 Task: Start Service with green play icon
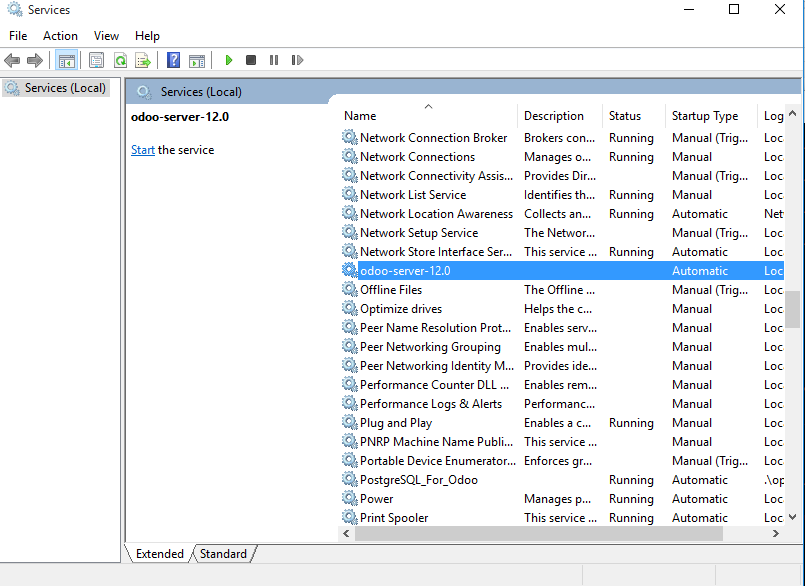229,61
